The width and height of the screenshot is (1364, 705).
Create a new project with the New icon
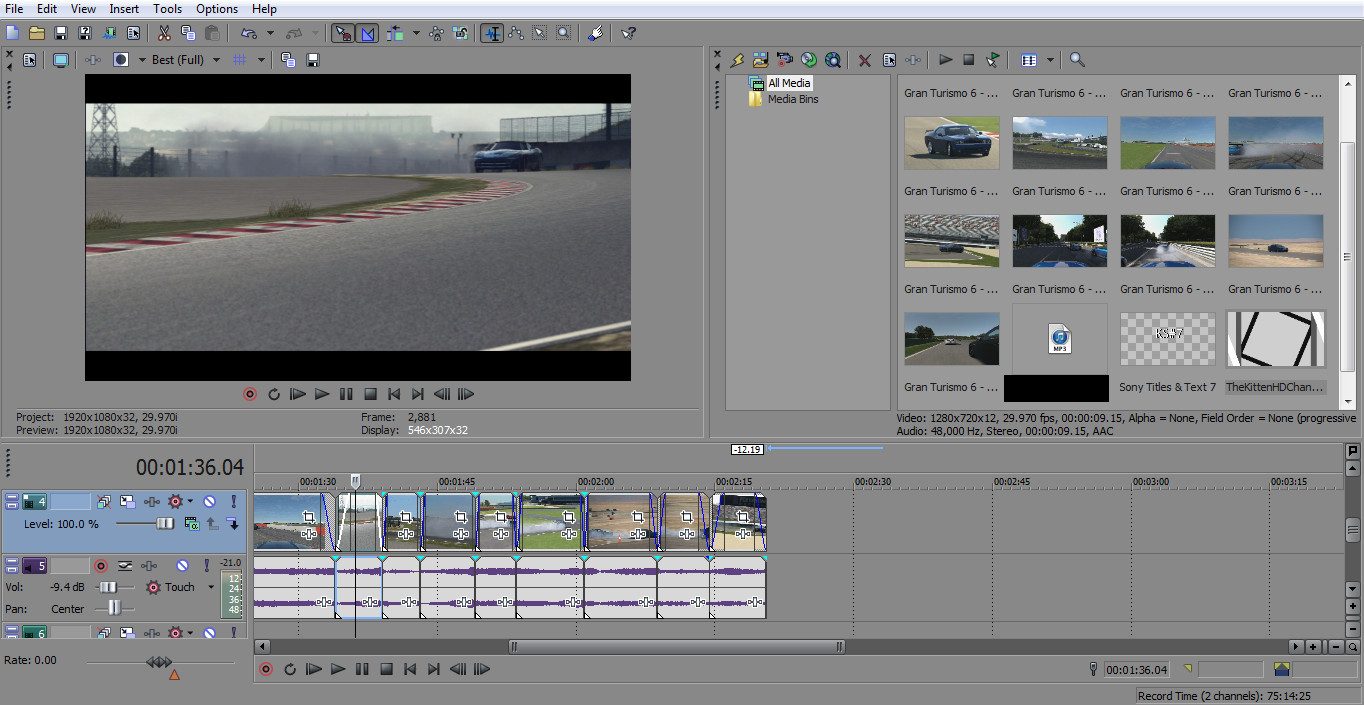[12, 33]
